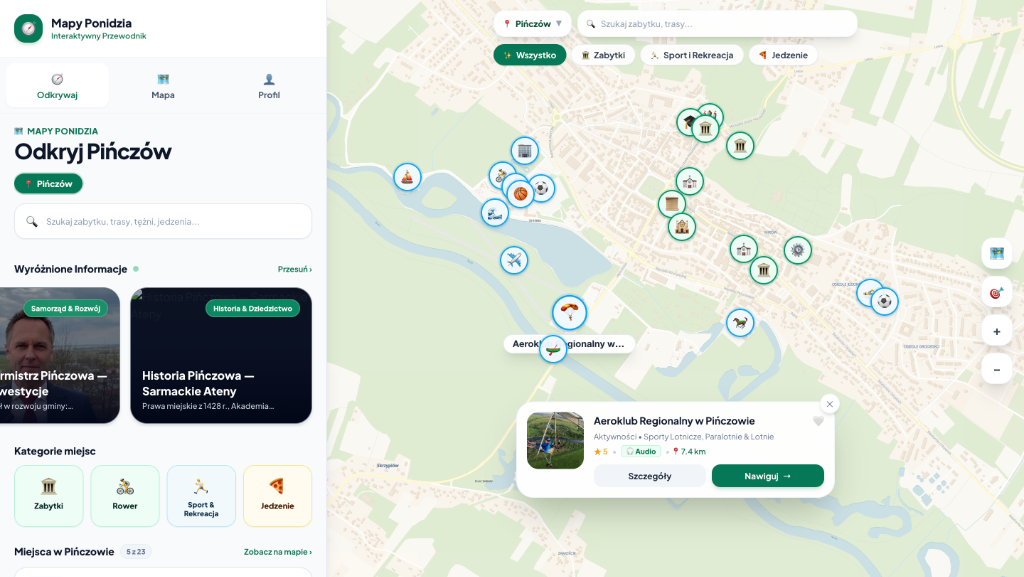Image resolution: width=1024 pixels, height=577 pixels.
Task: Click the sailboat marker on the map
Action: (408, 177)
